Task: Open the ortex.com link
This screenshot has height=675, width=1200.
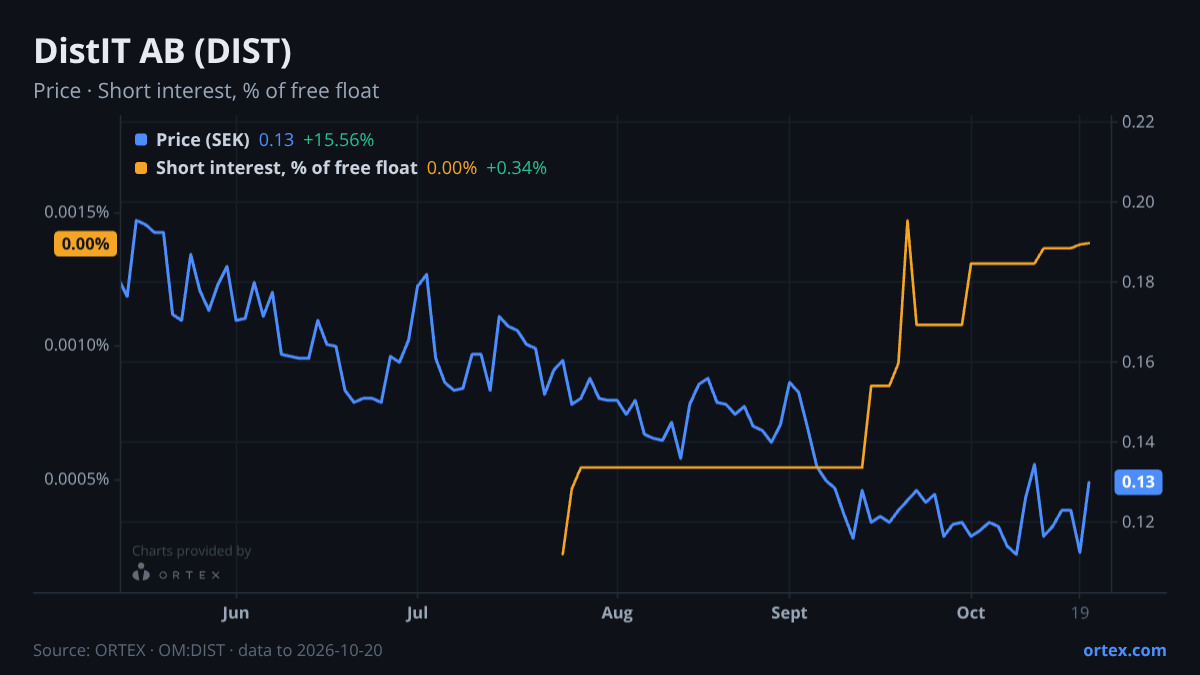Action: [1125, 650]
